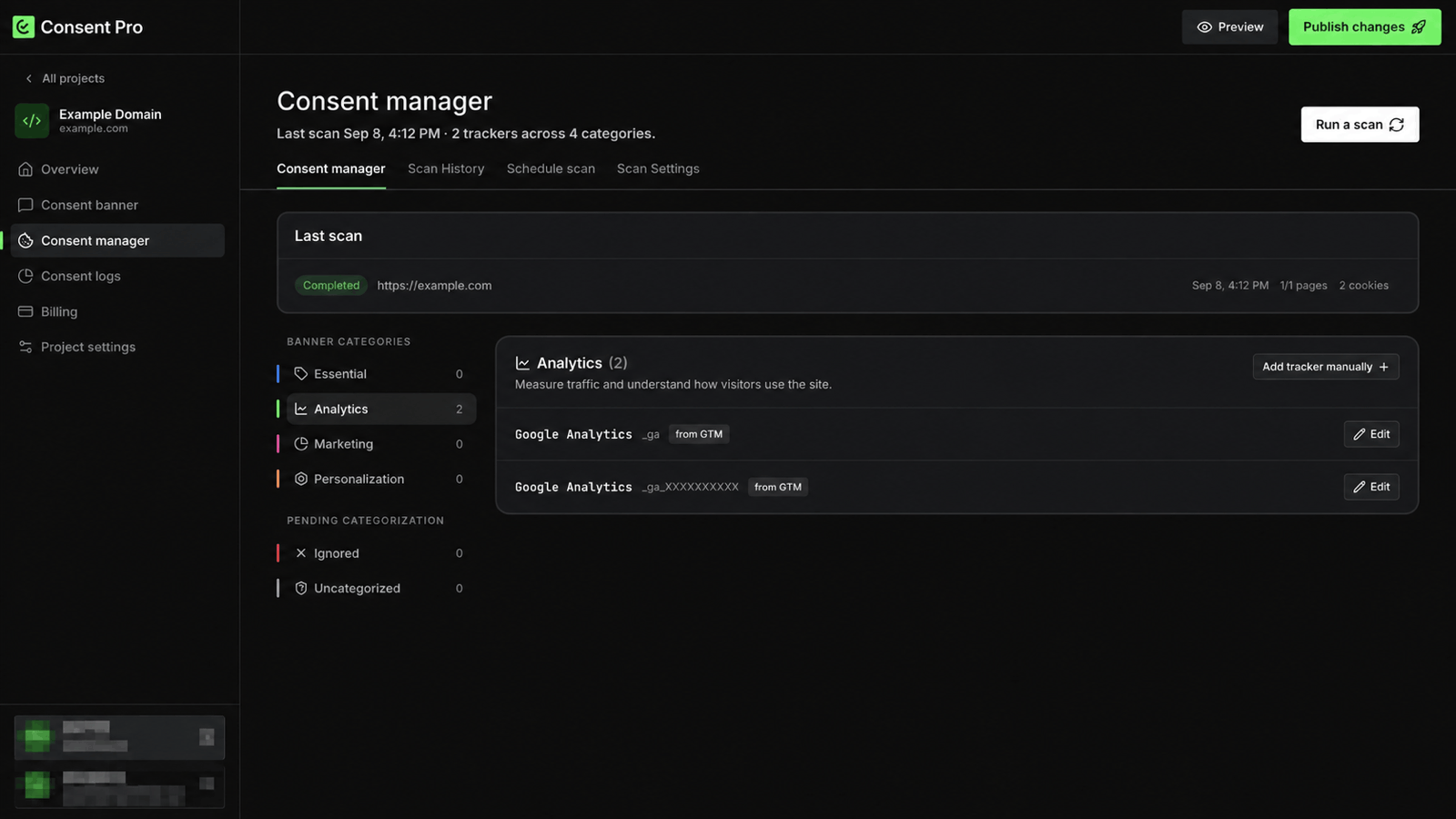Click the Run a scan button
This screenshot has height=819, width=1456.
(x=1360, y=125)
